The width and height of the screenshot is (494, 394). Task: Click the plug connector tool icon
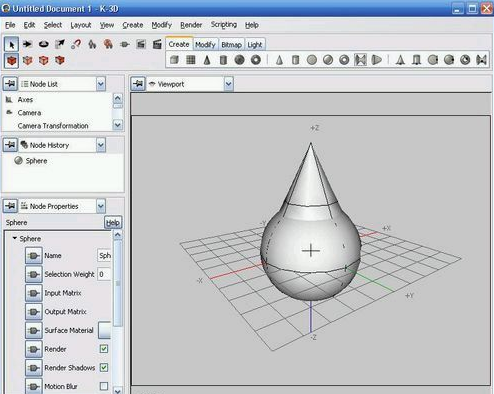[x=125, y=44]
